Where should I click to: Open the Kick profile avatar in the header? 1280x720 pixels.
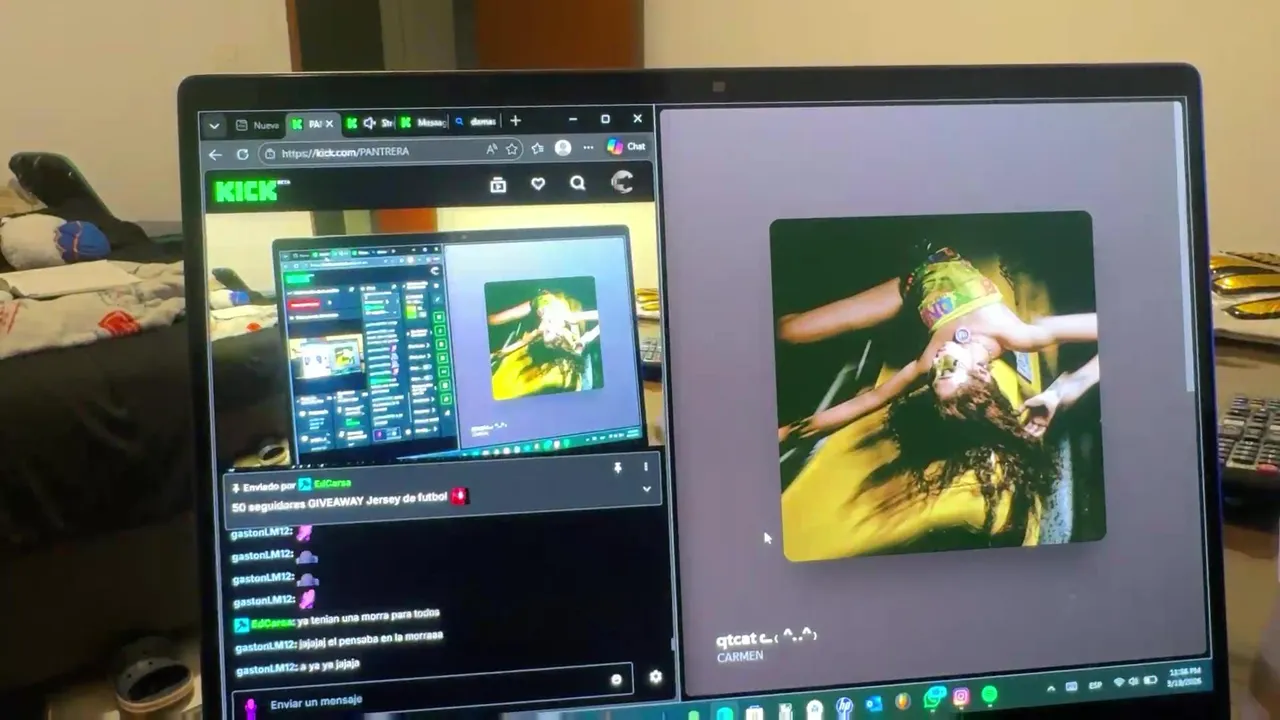pyautogui.click(x=622, y=182)
